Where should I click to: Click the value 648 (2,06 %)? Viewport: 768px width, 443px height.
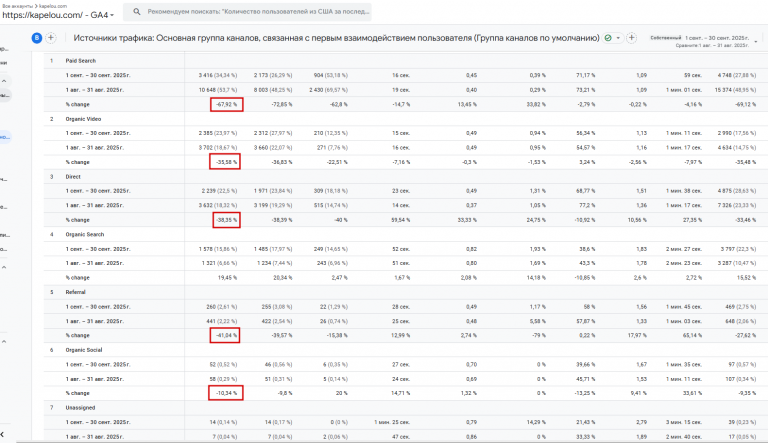click(741, 321)
